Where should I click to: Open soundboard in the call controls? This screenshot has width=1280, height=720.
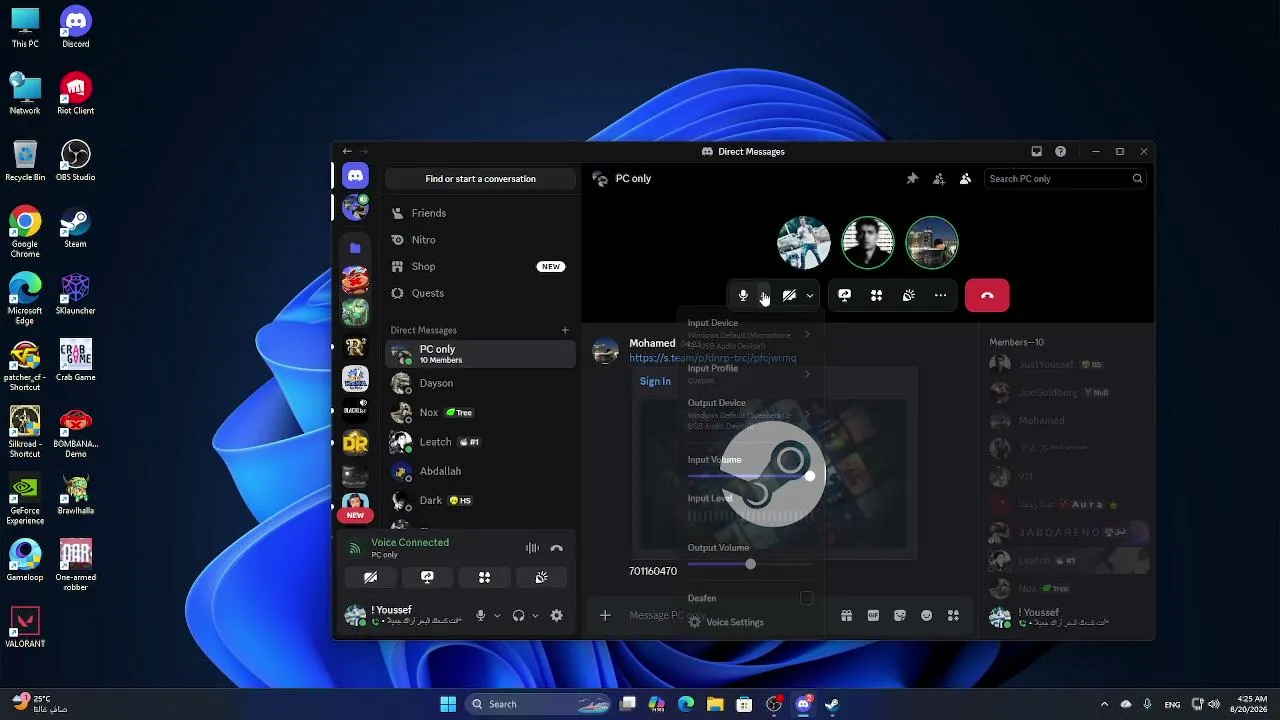point(909,295)
